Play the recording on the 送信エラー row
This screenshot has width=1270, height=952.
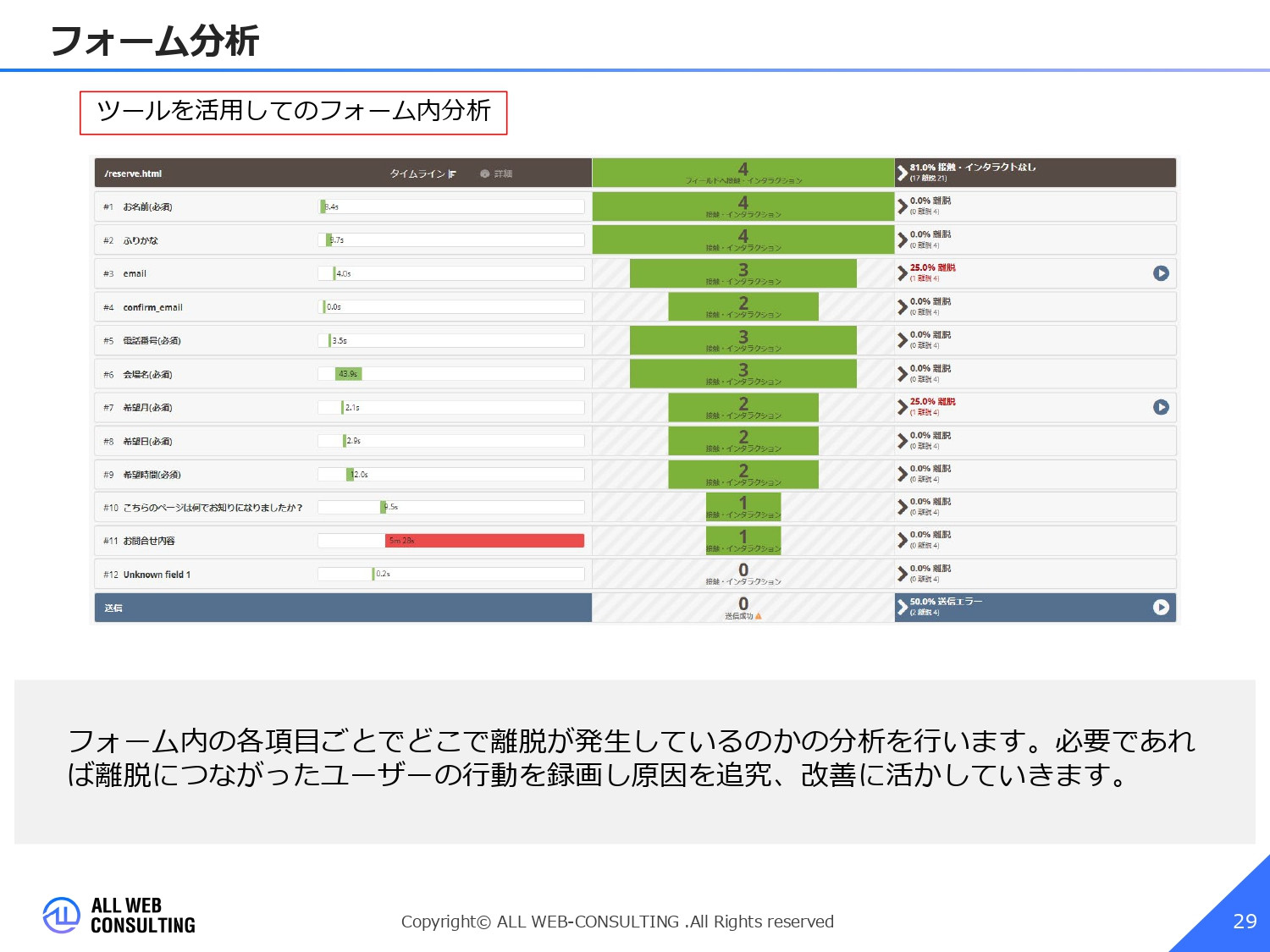click(1162, 607)
